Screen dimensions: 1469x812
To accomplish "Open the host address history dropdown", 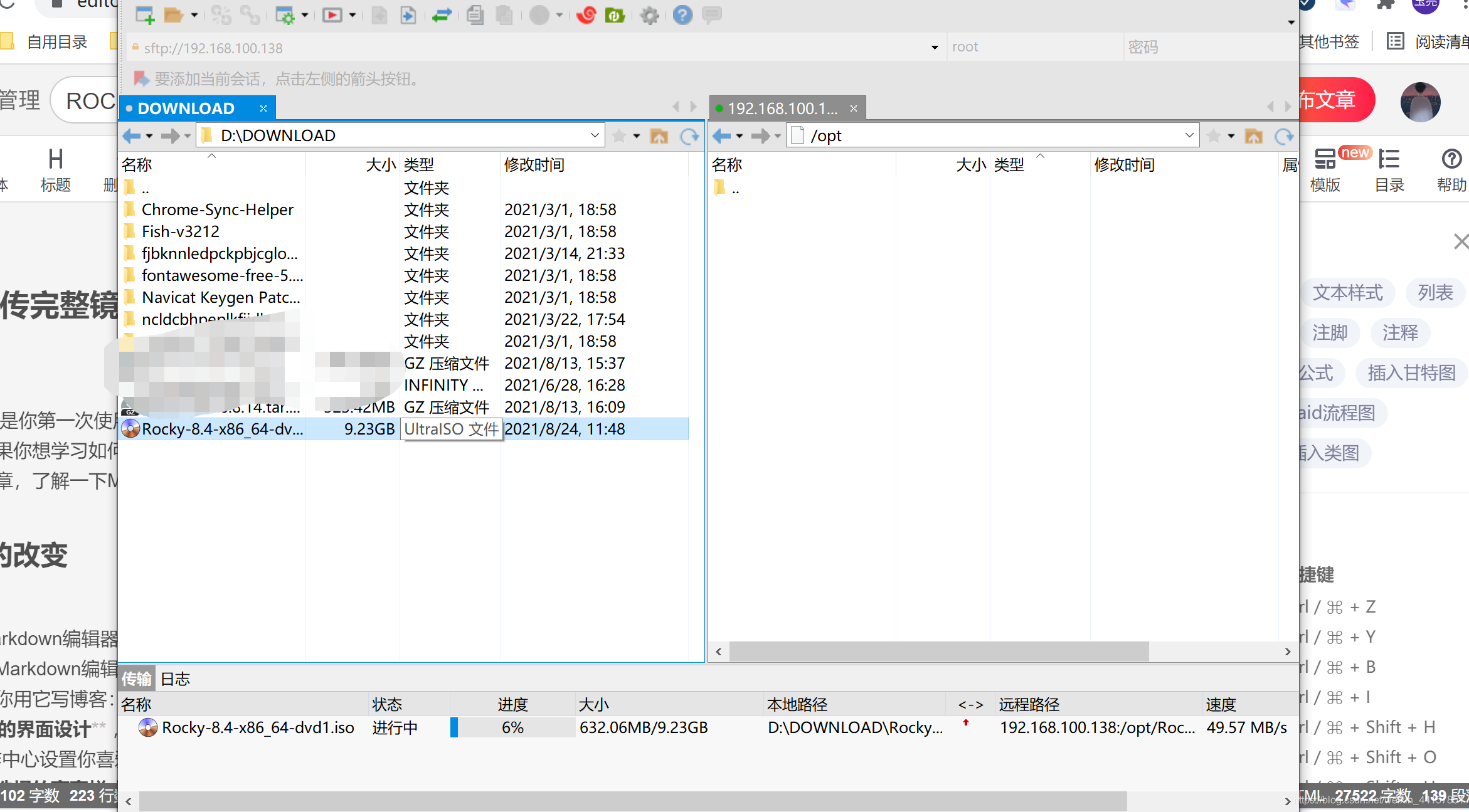I will pos(935,48).
